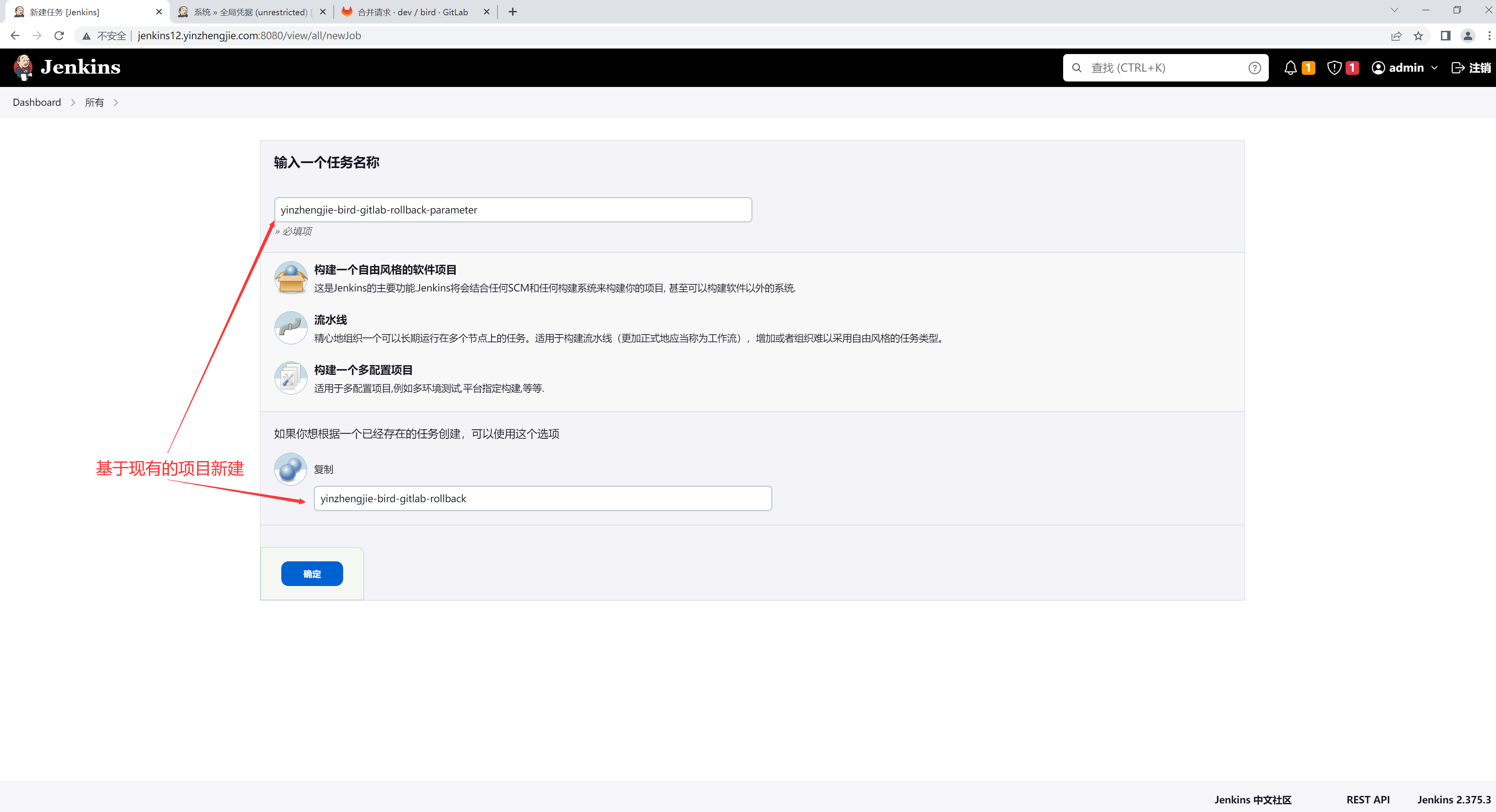Open the notifications bell icon
Screen dimensions: 1496x812
point(1290,68)
